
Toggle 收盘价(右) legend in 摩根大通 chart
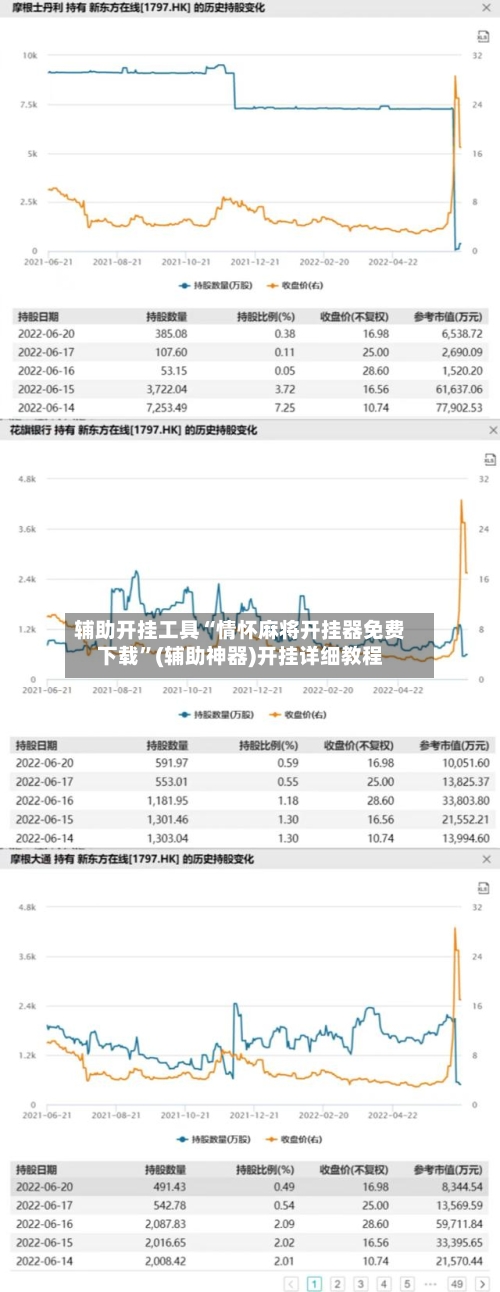click(x=294, y=1139)
